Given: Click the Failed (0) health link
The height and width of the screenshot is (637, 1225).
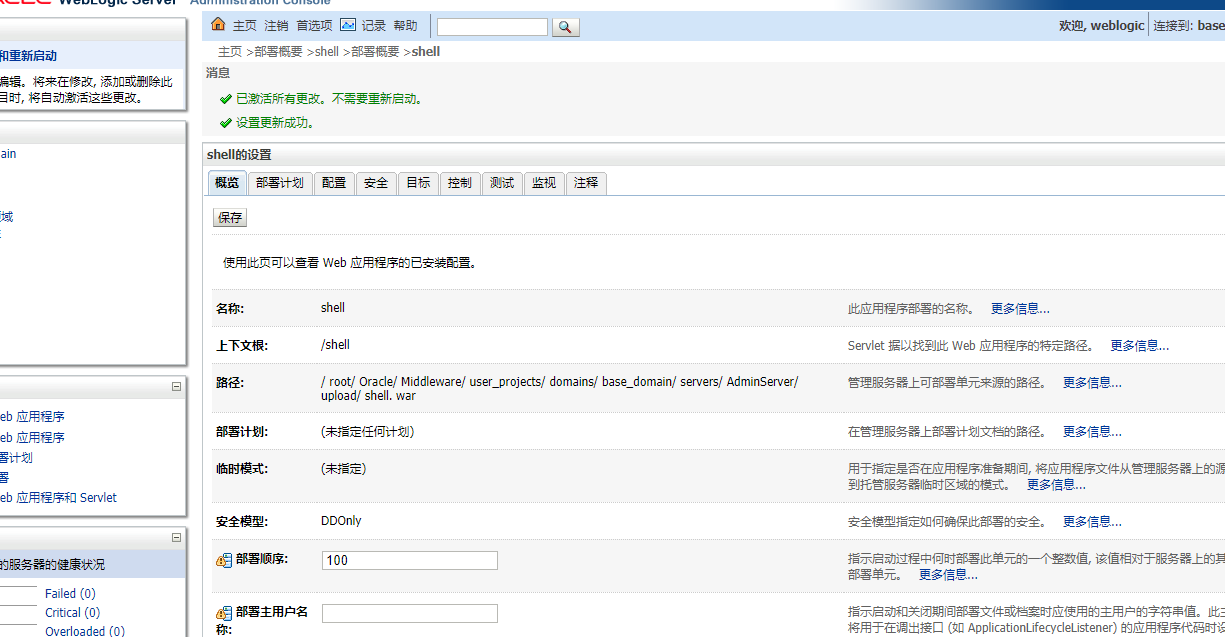Looking at the screenshot, I should tap(70, 594).
